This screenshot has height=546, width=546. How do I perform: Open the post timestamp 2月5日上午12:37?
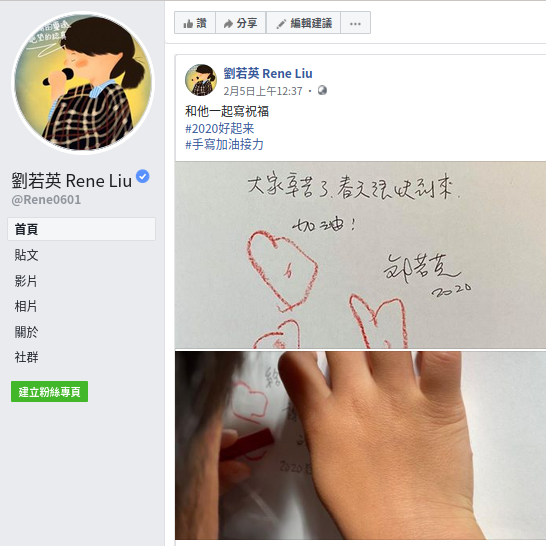point(263,91)
